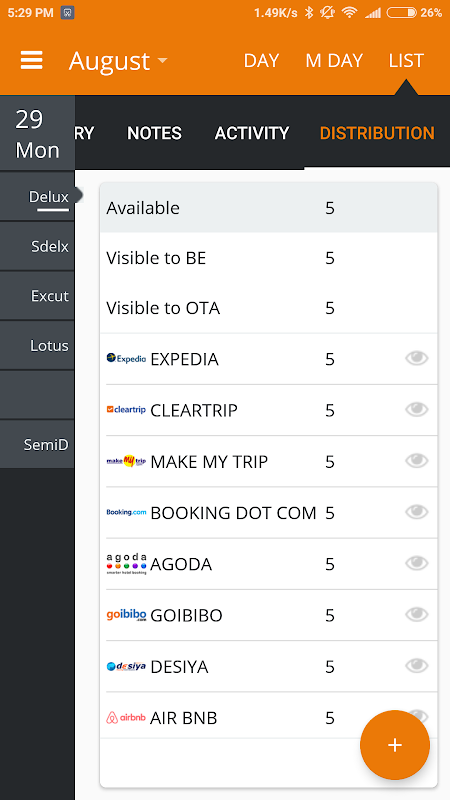The width and height of the screenshot is (450, 800).
Task: Tap the Cleartrip logo icon
Action: pos(126,410)
